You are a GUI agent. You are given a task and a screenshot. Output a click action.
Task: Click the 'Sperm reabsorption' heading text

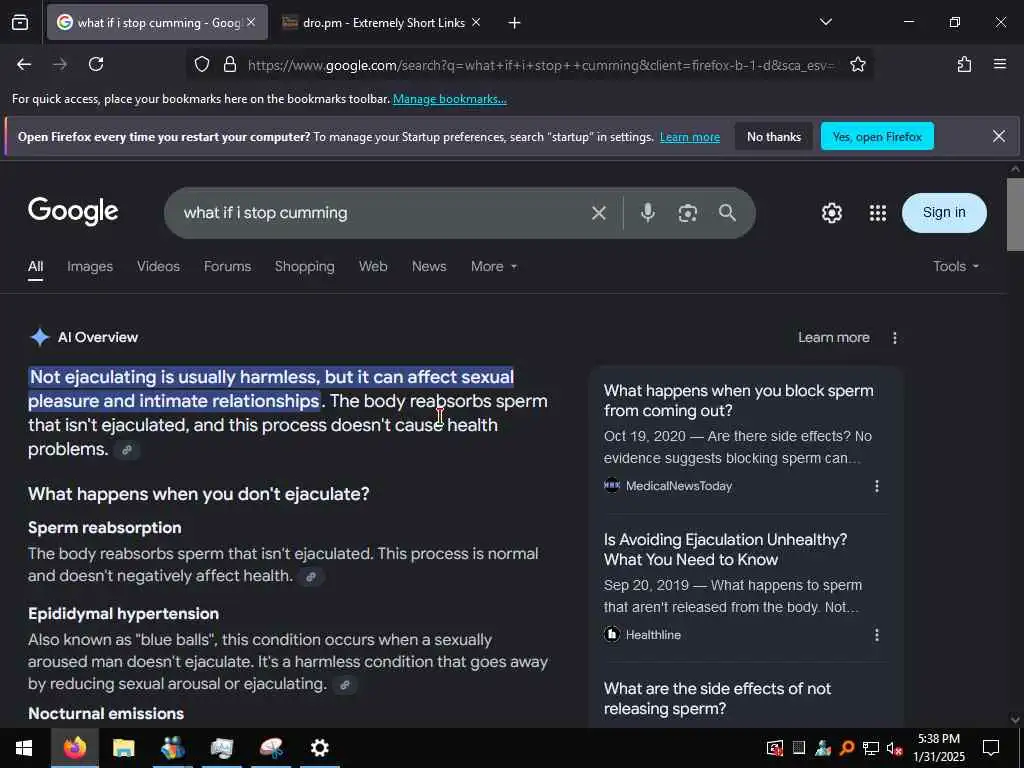point(104,528)
